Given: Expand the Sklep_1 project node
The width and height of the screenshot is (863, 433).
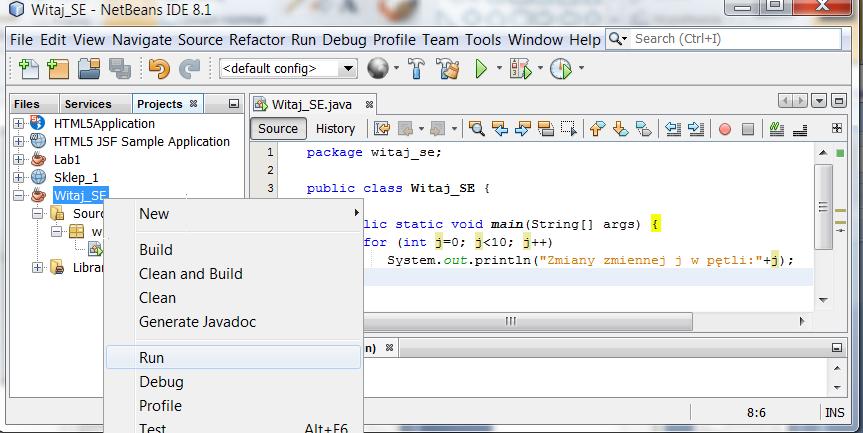Looking at the screenshot, I should [19, 177].
